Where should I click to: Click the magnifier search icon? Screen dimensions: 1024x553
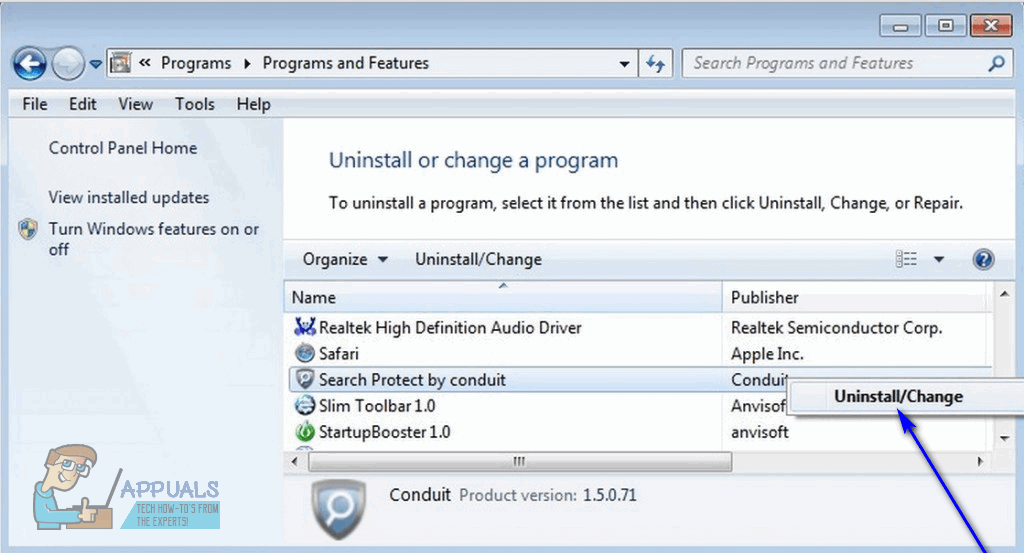coord(996,63)
